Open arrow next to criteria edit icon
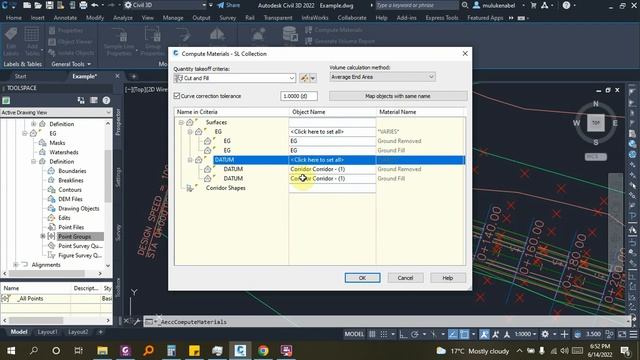 click(x=313, y=78)
